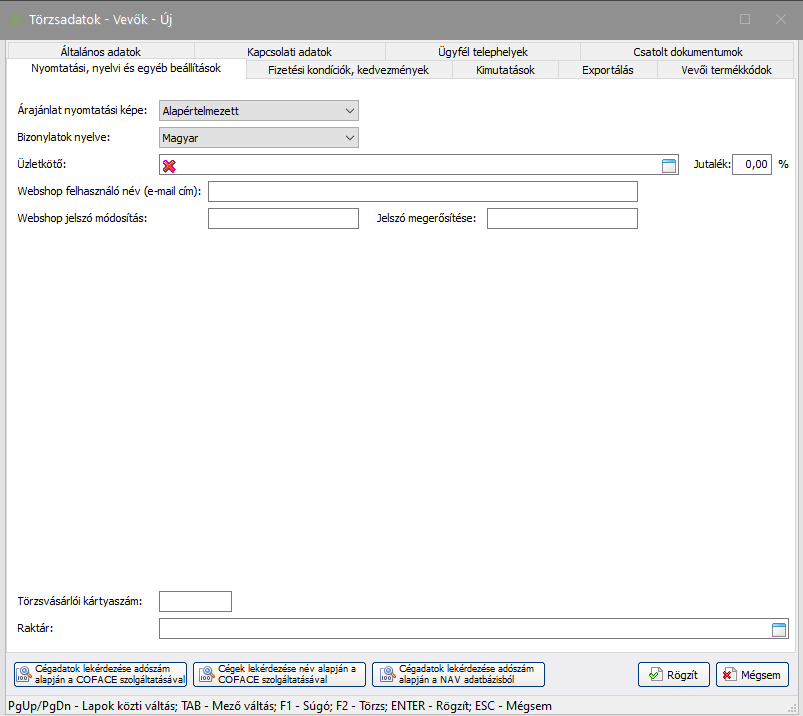The height and width of the screenshot is (716, 803).
Task: Switch to the Általános adatok tab
Action: [100, 52]
